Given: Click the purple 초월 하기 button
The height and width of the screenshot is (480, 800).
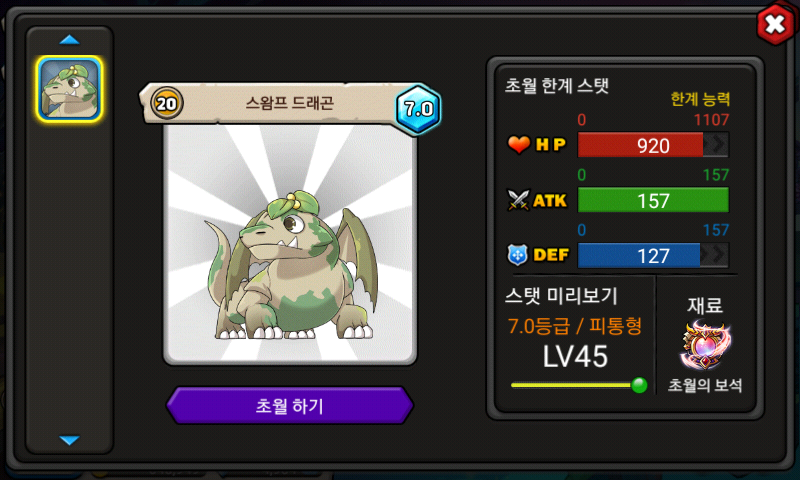Looking at the screenshot, I should 290,406.
